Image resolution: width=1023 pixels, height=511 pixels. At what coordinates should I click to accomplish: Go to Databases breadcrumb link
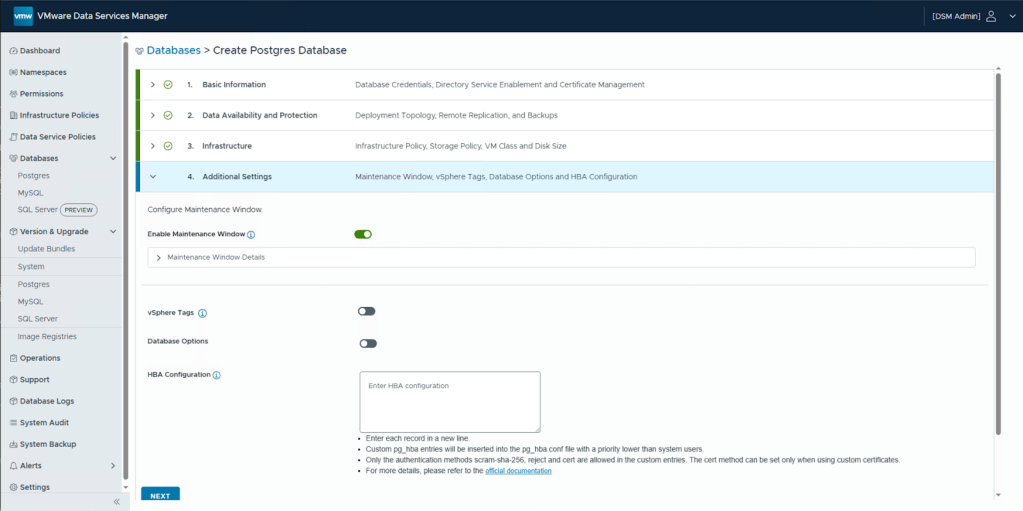[174, 50]
